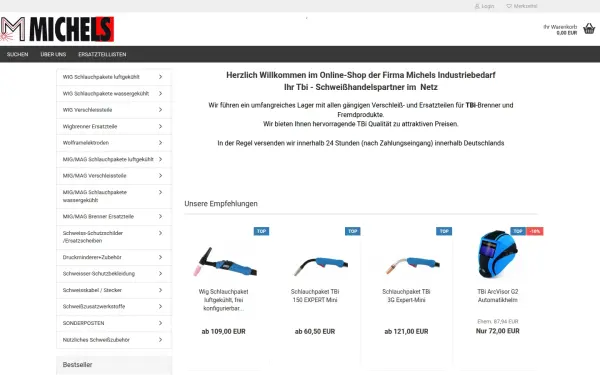Screen dimensions: 600x375
Task: Click the Michels logo
Action: pos(57,29)
